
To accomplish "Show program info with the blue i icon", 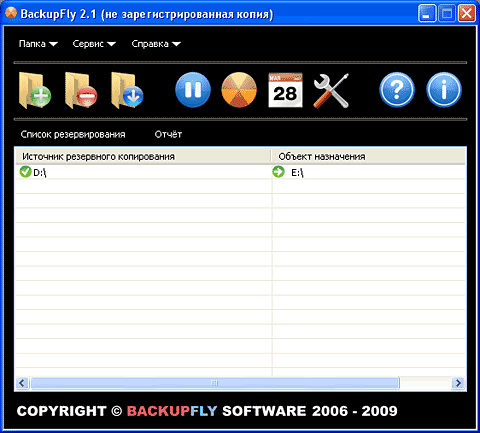I will [444, 90].
